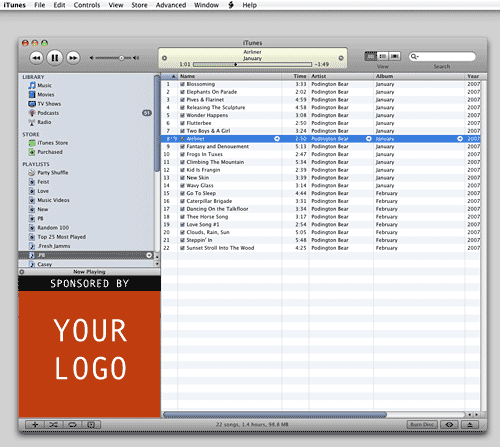Open the File menu
500x447 pixels.
coord(40,5)
